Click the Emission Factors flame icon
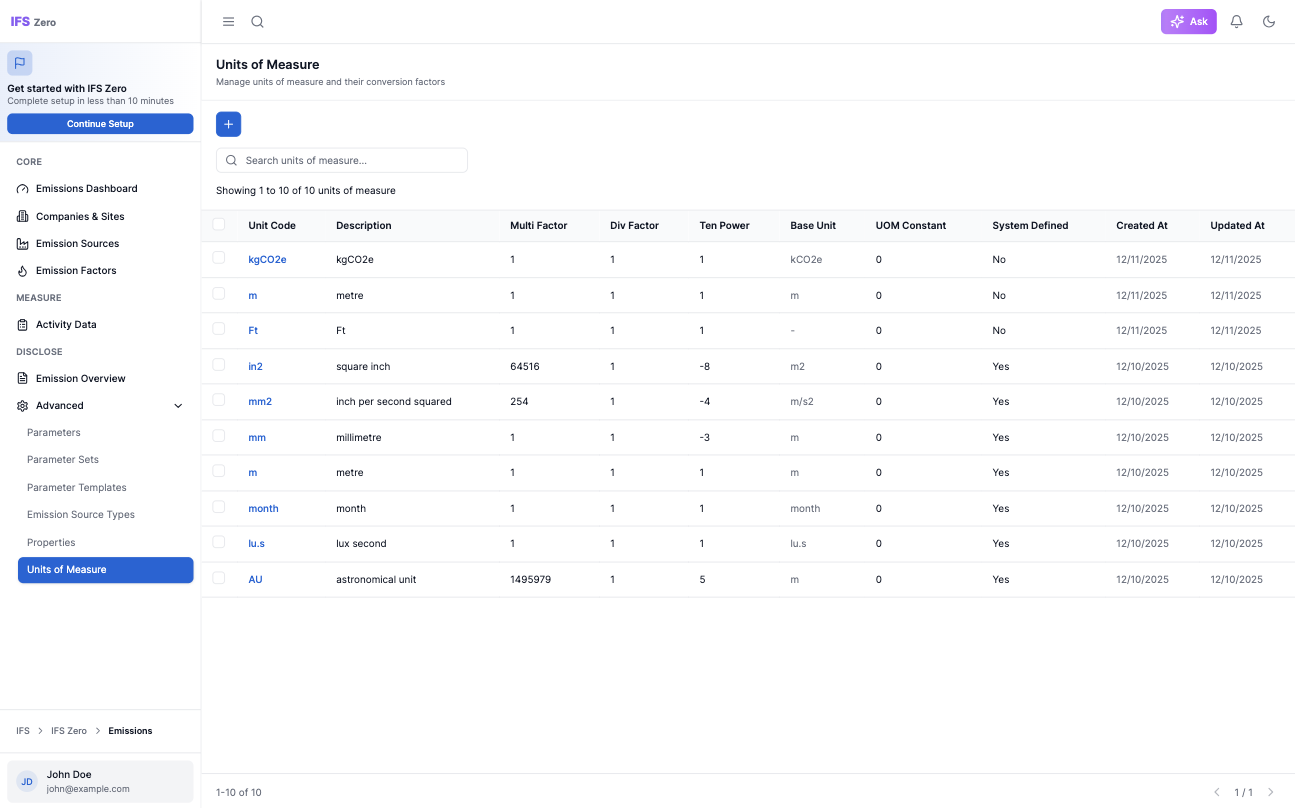Screen dimensions: 1295x808 coord(23,271)
